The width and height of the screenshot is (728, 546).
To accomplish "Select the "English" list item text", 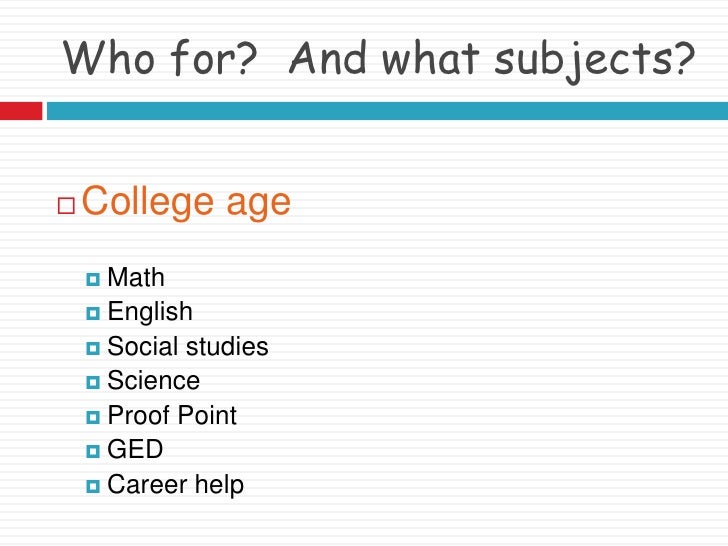I will click(150, 313).
